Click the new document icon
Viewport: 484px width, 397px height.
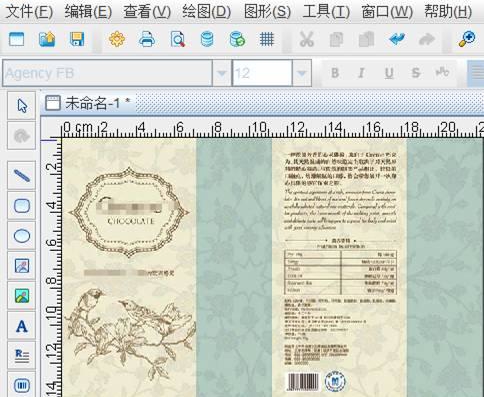pyautogui.click(x=16, y=39)
